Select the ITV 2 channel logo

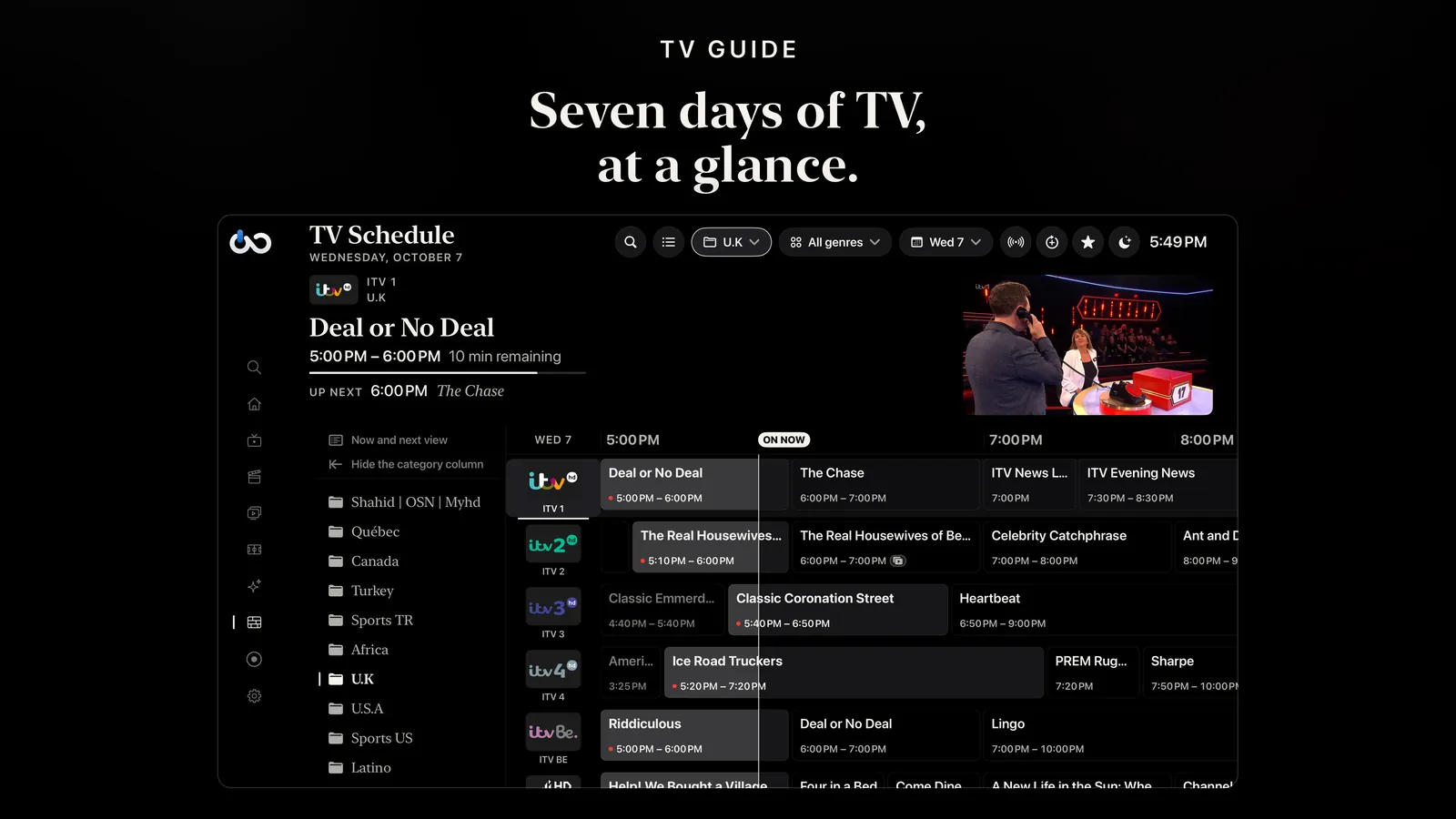553,544
